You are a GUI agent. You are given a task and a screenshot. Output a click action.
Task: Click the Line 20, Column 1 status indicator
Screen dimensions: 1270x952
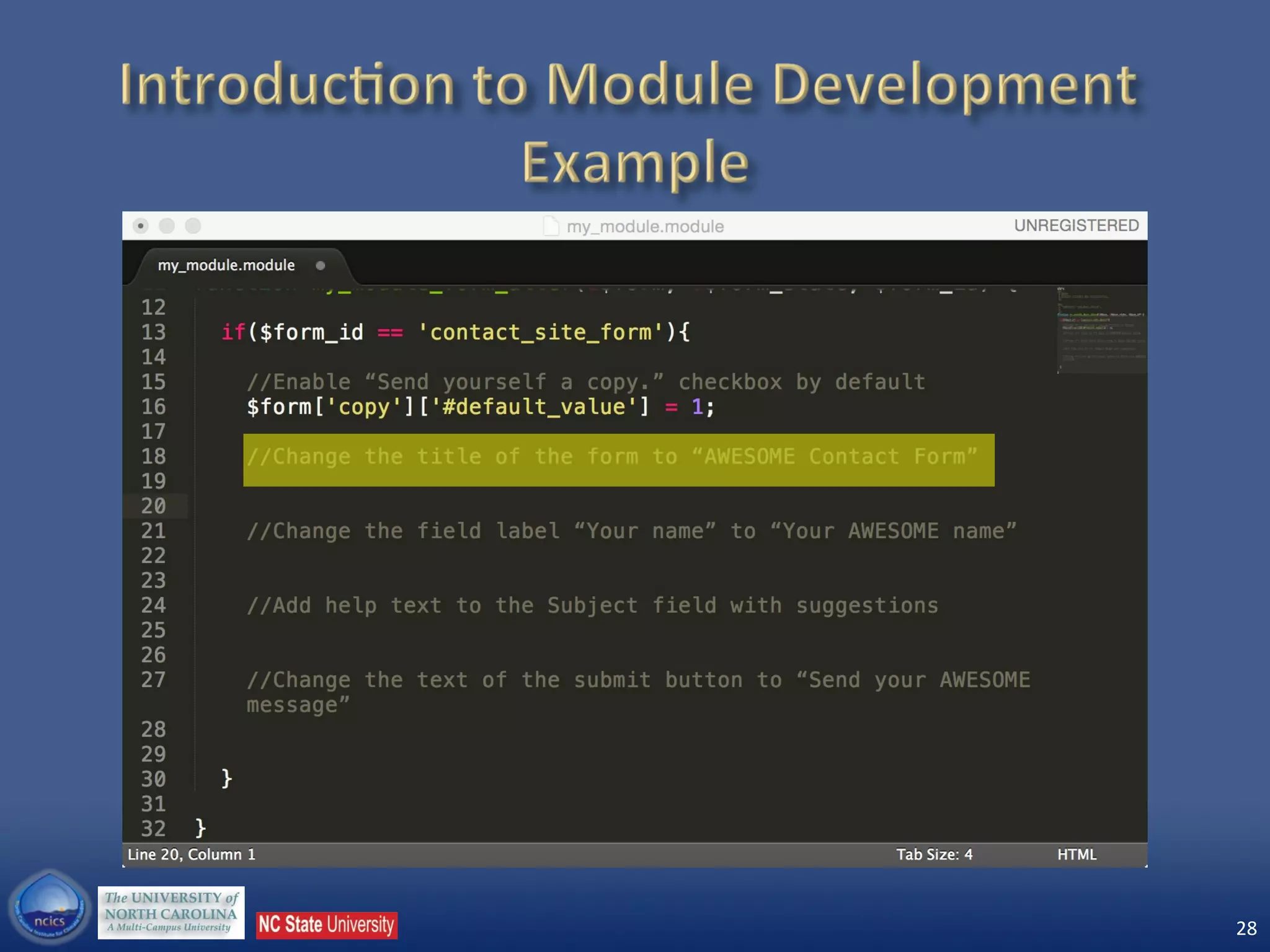pyautogui.click(x=192, y=855)
